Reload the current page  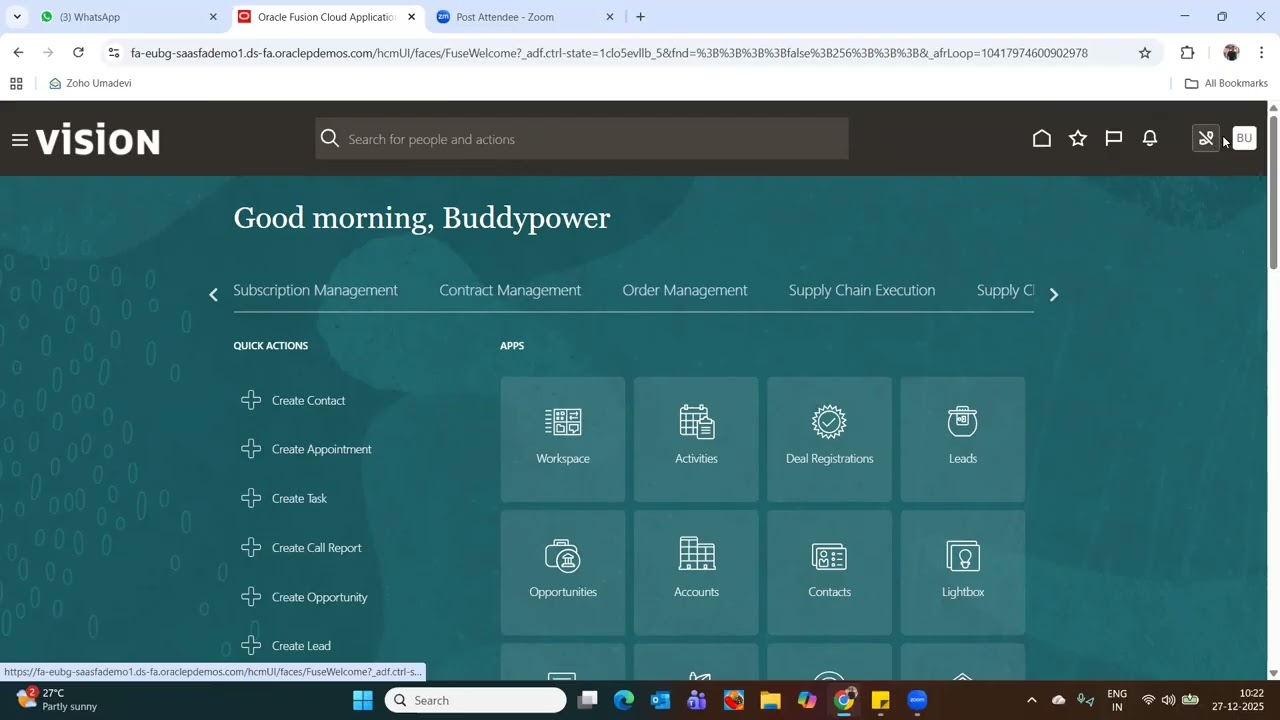click(x=79, y=53)
